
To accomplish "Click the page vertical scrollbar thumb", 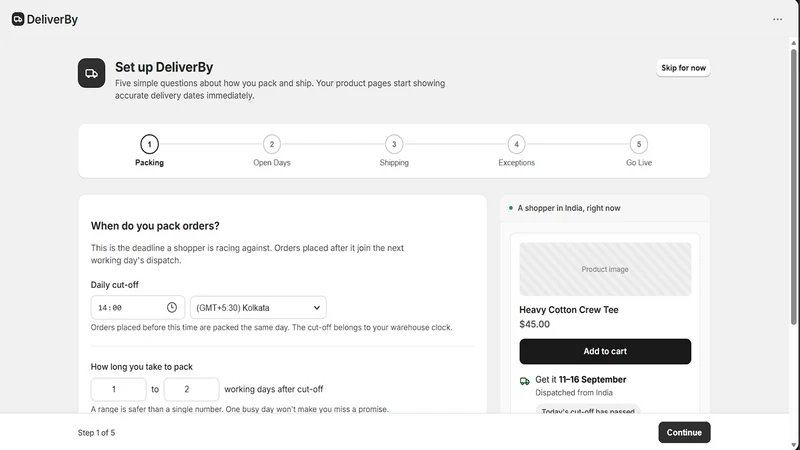I will tap(793, 186).
